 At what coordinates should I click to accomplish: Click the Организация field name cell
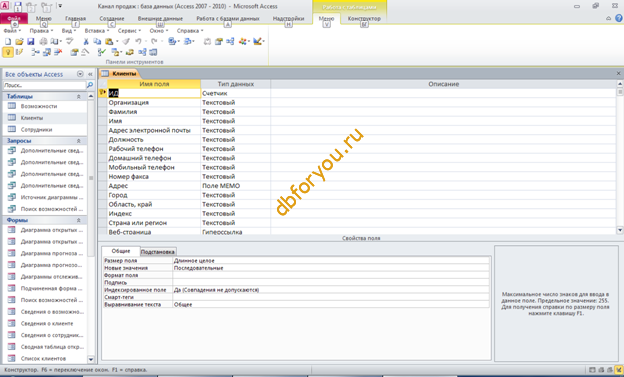pyautogui.click(x=154, y=103)
